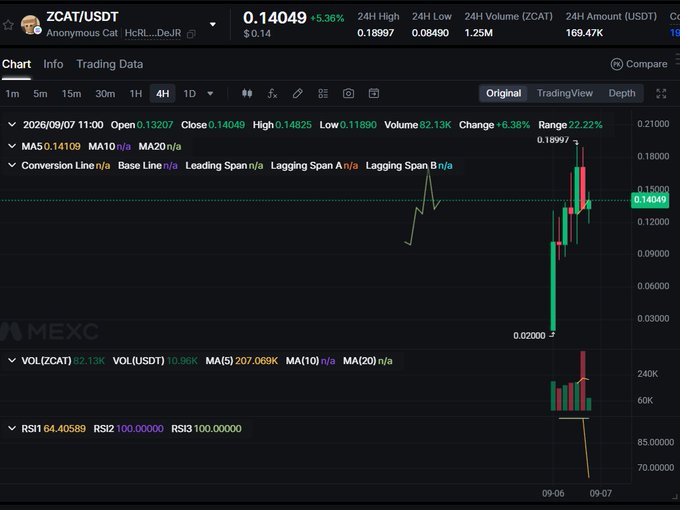This screenshot has height=510, width=680.
Task: Select the 1m timeframe
Action: point(13,94)
